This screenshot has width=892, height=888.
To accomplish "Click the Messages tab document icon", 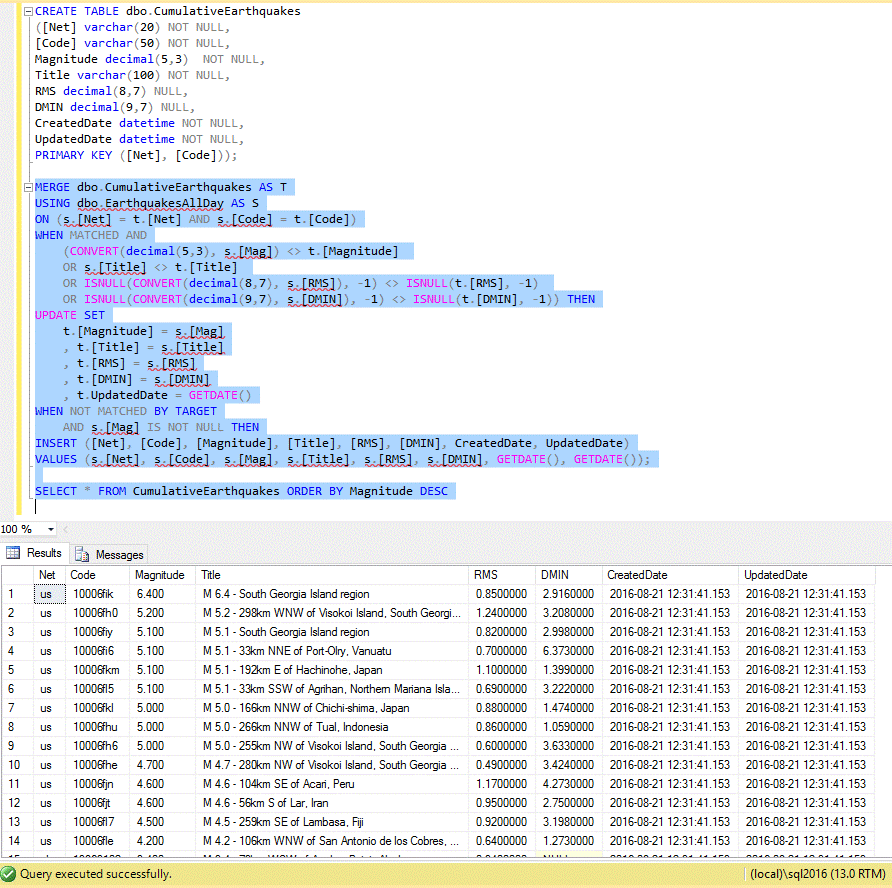I will pyautogui.click(x=82, y=554).
